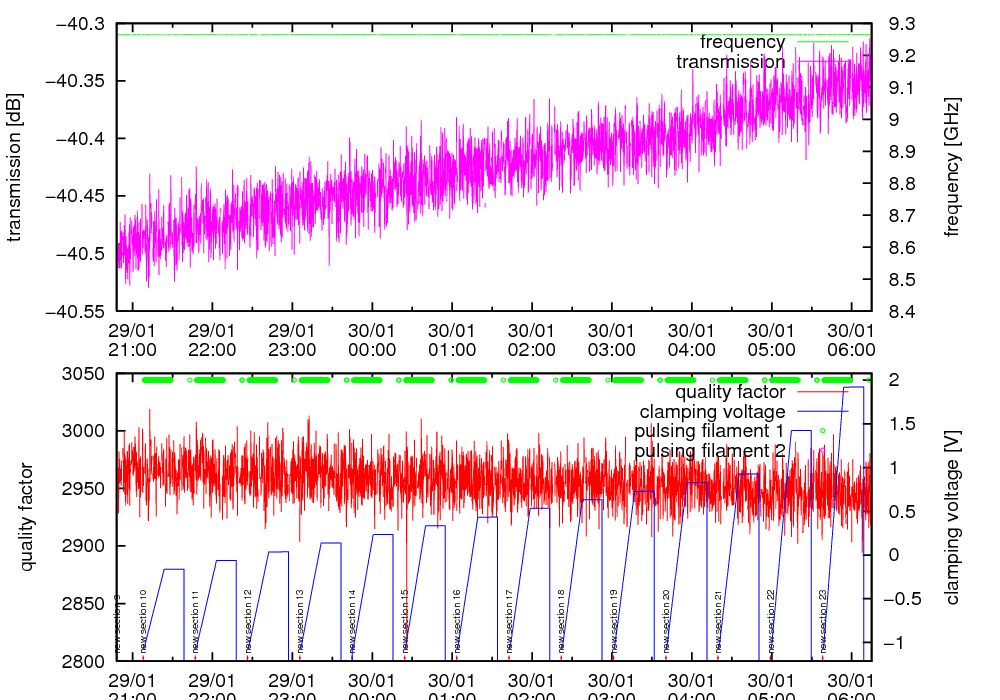
Task: Click the "30/01 00:00" tick label under upper plot
Action: pyautogui.click(x=372, y=340)
